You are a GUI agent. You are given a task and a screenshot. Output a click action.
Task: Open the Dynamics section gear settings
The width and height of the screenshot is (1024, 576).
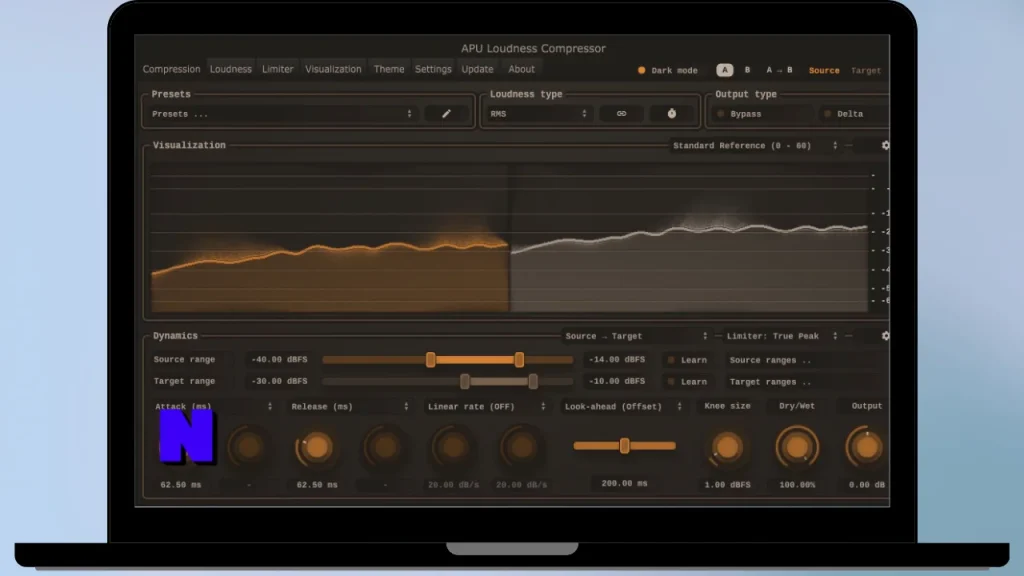point(885,336)
